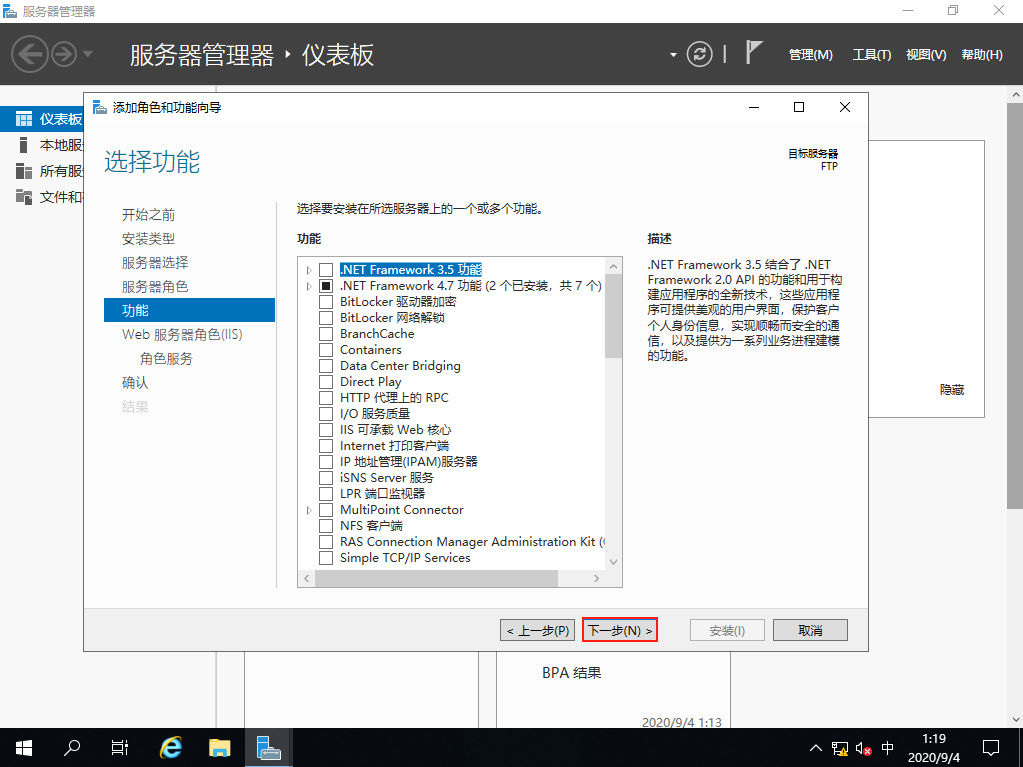Open the 管理(M) menu

click(810, 55)
